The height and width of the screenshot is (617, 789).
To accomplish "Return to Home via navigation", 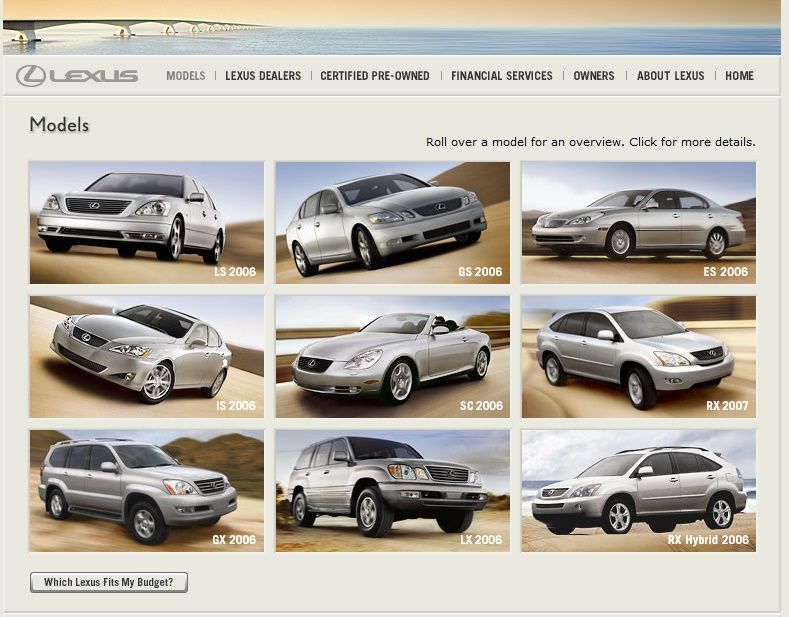I will (x=739, y=75).
